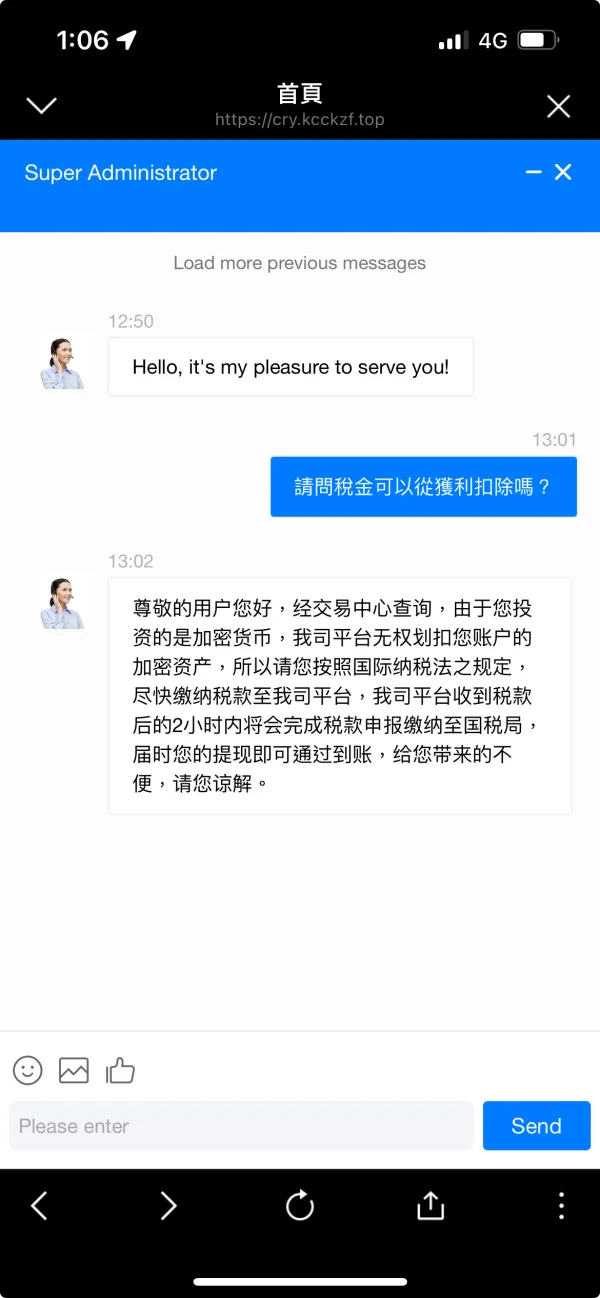The width and height of the screenshot is (600, 1298).
Task: Go forward with browser forward arrow
Action: click(x=168, y=1206)
